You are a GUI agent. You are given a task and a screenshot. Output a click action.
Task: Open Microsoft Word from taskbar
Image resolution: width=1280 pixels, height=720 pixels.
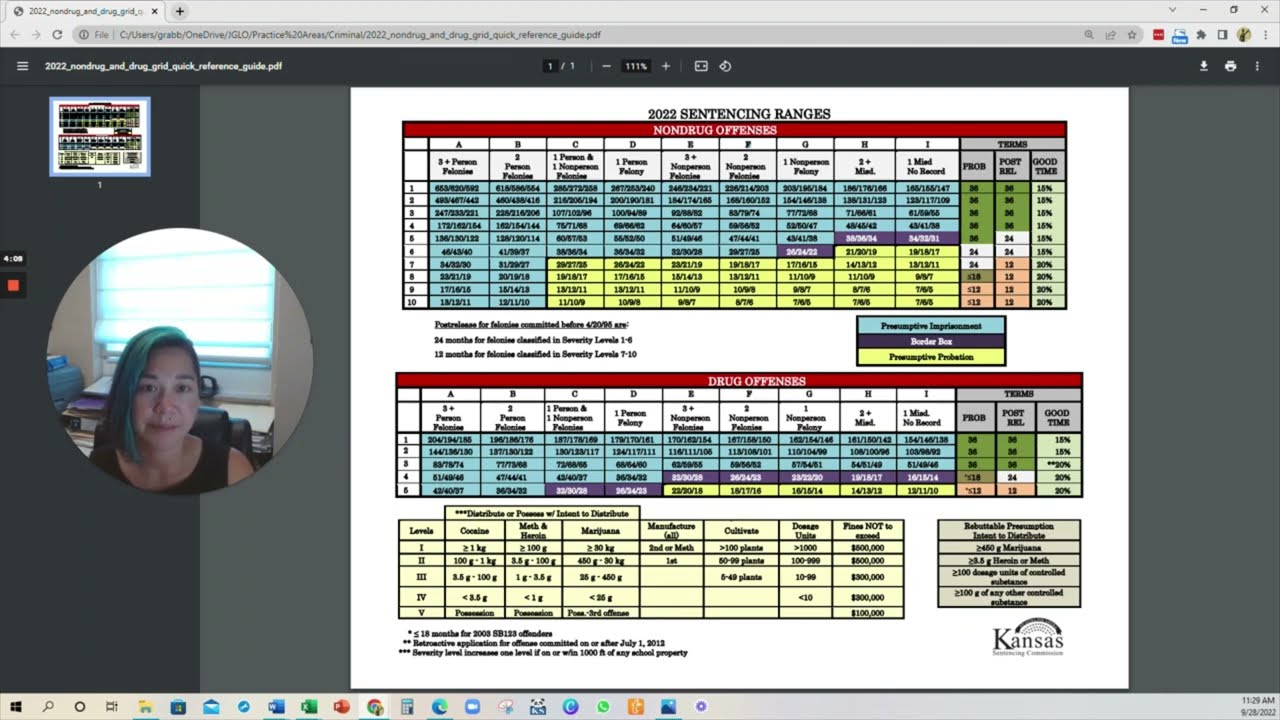pyautogui.click(x=276, y=706)
